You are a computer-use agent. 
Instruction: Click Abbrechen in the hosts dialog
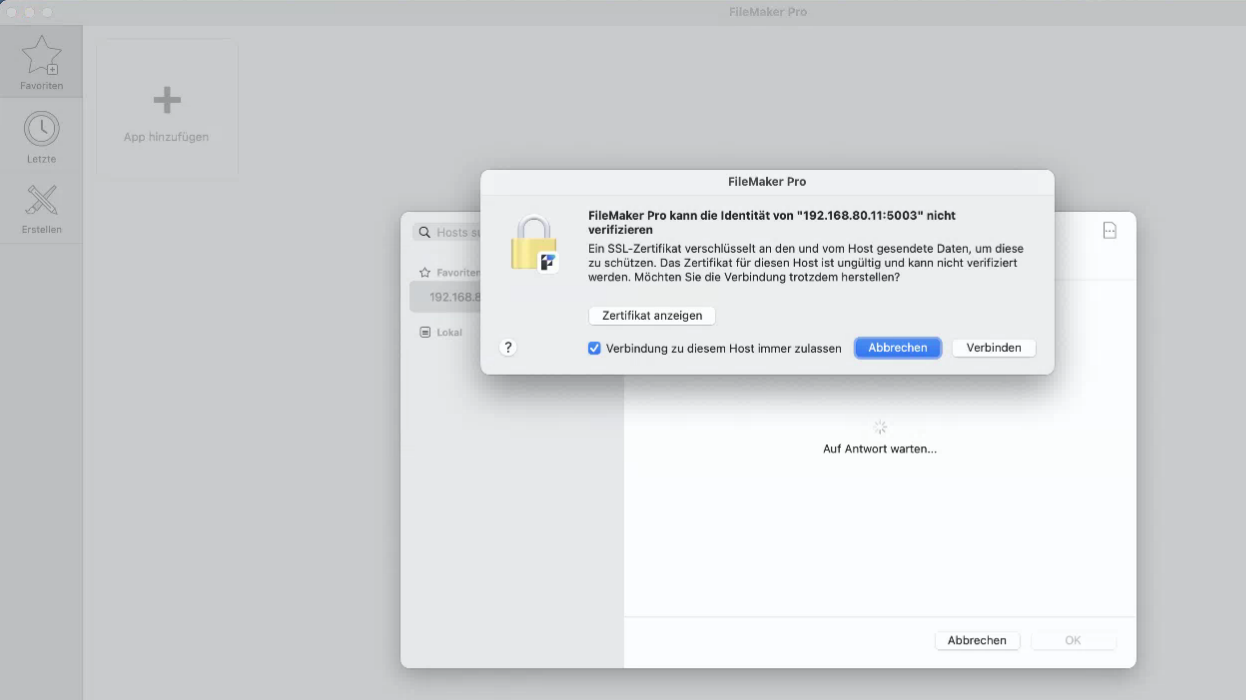tap(976, 640)
